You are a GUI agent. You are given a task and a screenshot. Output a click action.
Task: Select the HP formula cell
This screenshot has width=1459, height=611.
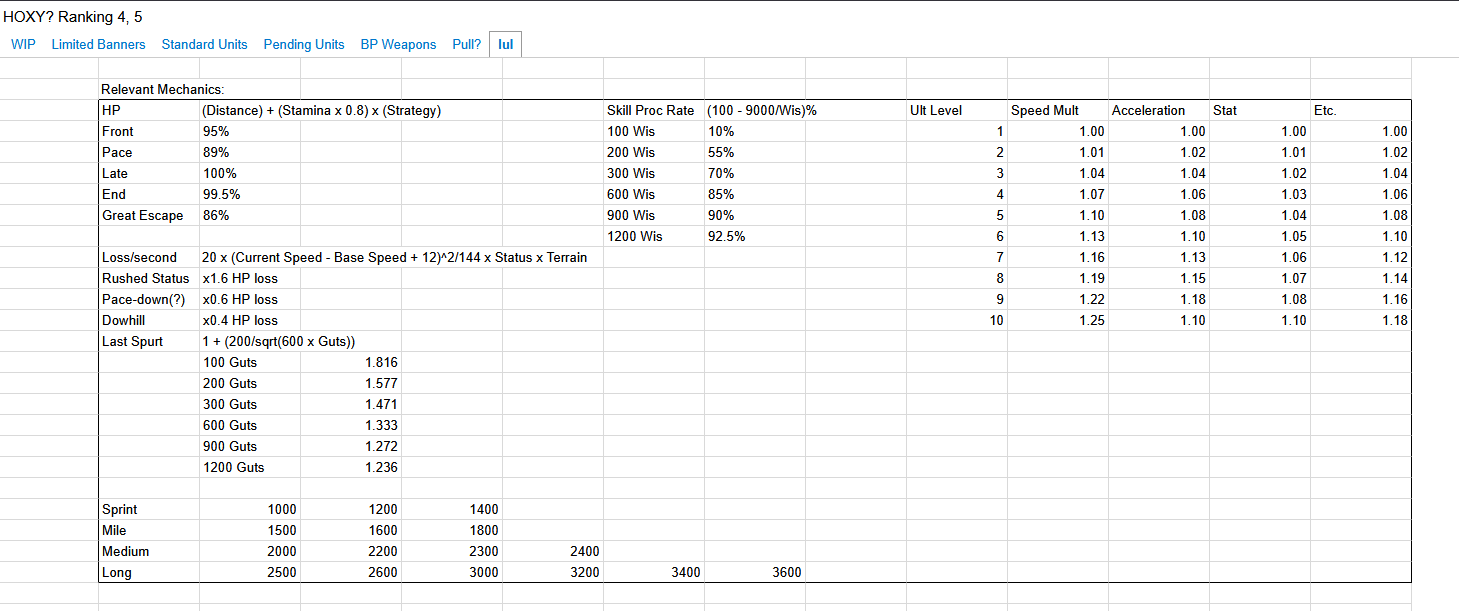pos(321,111)
